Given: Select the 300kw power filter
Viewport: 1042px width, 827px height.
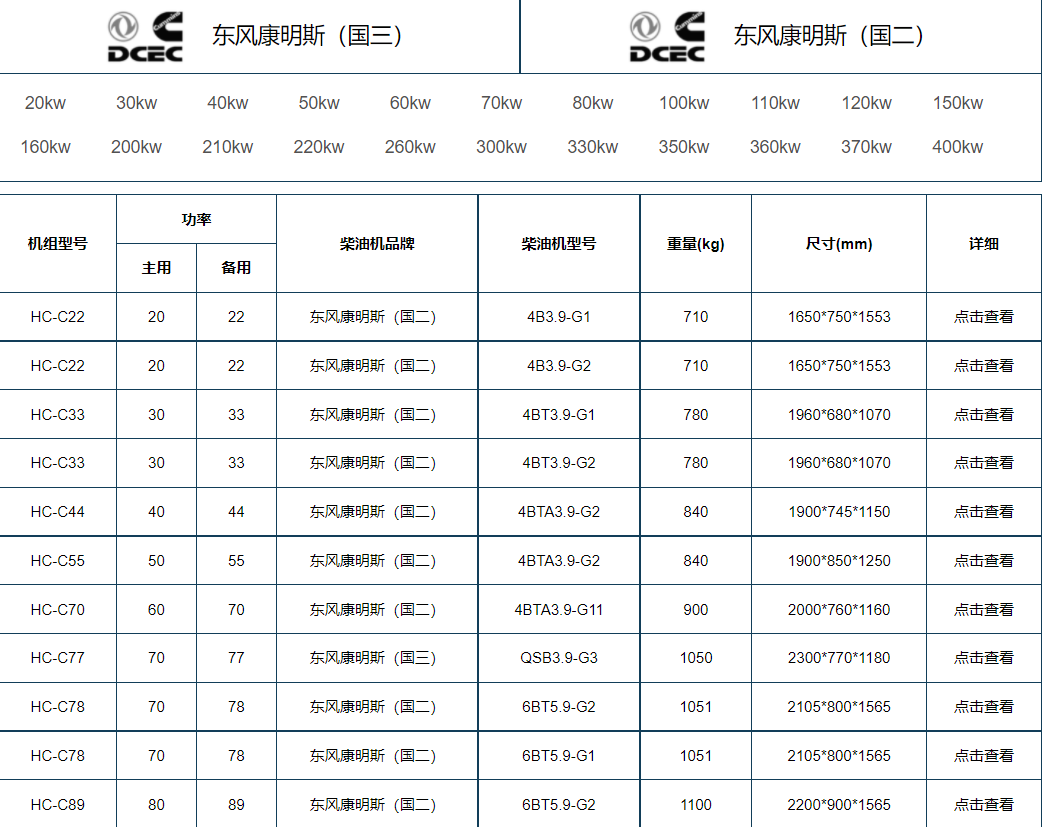Looking at the screenshot, I should tap(501, 147).
